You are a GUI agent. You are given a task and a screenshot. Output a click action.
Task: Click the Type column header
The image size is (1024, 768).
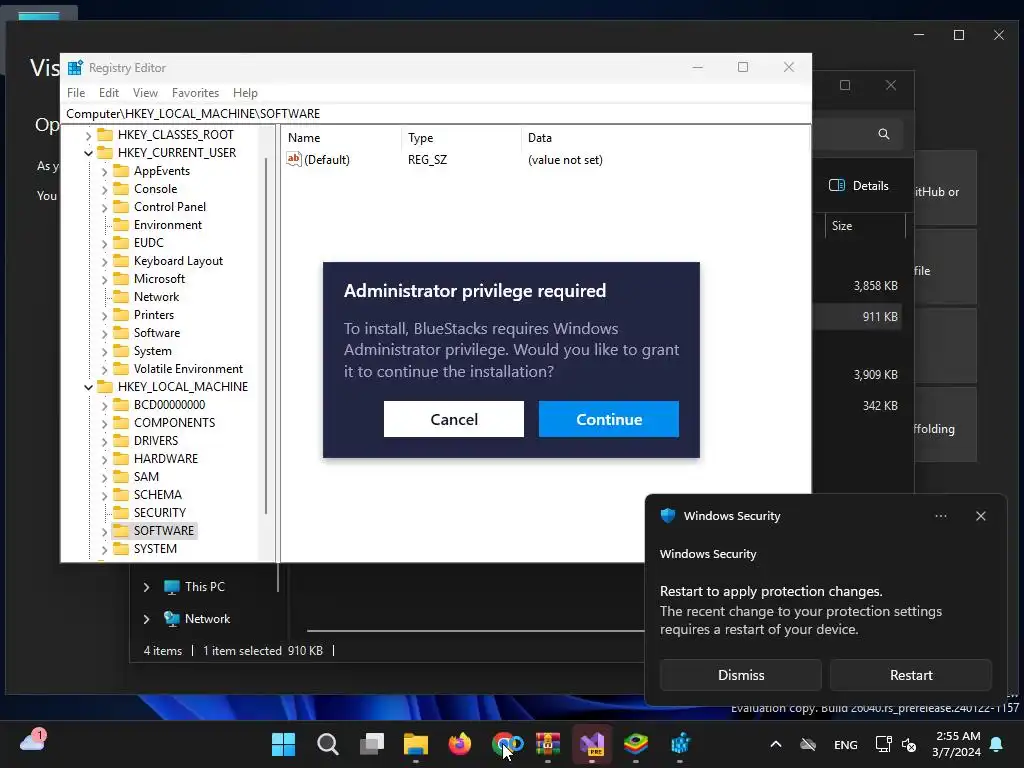click(x=462, y=138)
